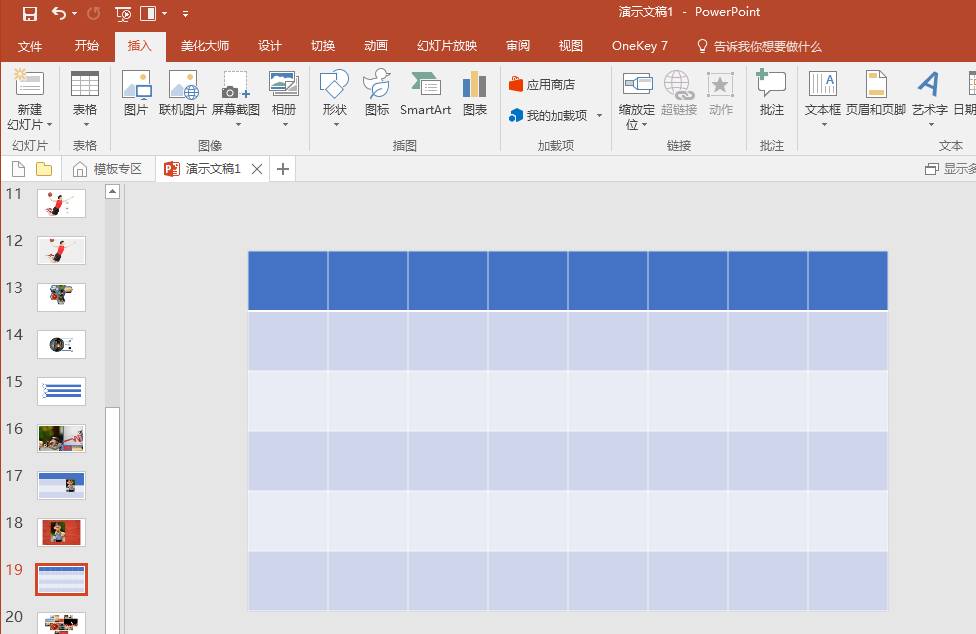
Task: Insert a SmartArt graphic
Action: click(425, 93)
